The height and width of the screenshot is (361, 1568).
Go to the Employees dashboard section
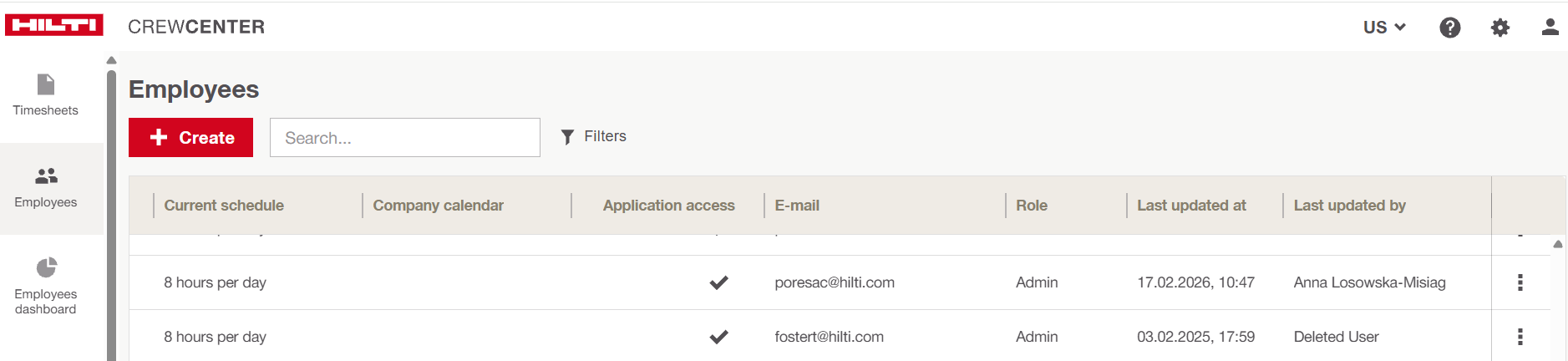coord(46,286)
